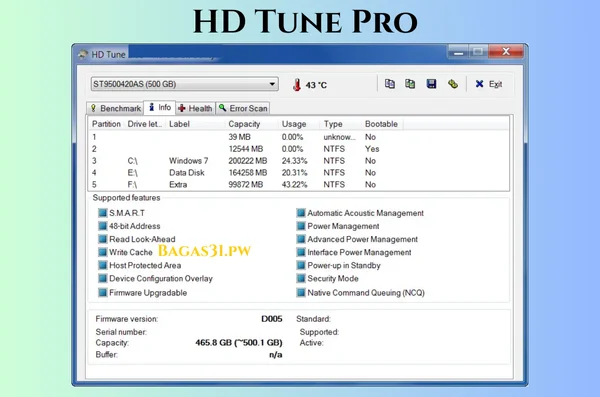Sort by the Label column header
The image size is (600, 397).
195,124
